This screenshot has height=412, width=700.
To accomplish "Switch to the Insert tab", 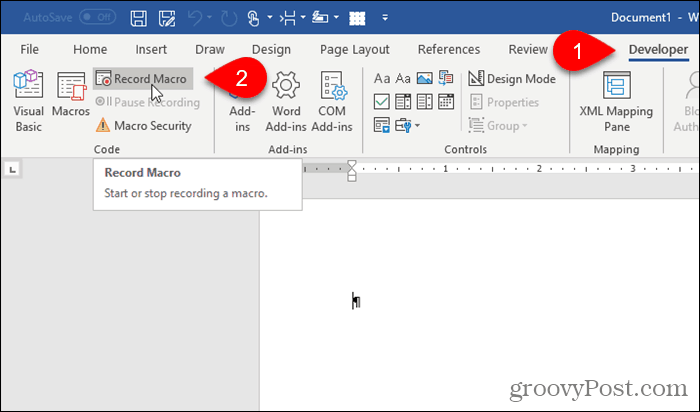I will coord(151,49).
